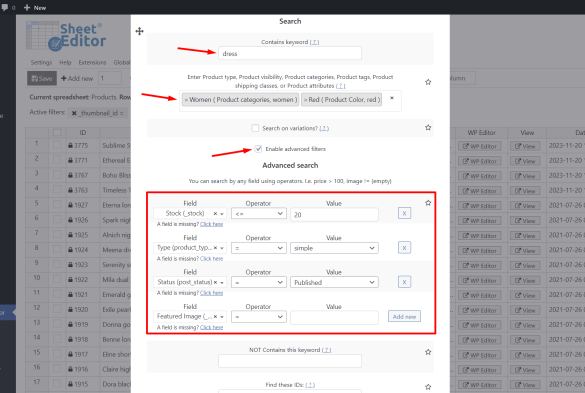Check row 12 checkbox for ID 1920
Viewport: 585px width, 393px height.
pyautogui.click(x=57, y=309)
